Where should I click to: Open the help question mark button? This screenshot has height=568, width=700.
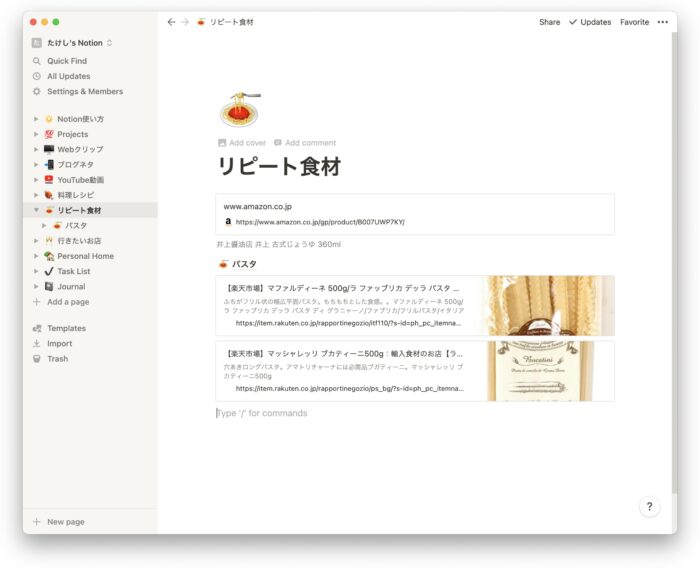click(649, 507)
